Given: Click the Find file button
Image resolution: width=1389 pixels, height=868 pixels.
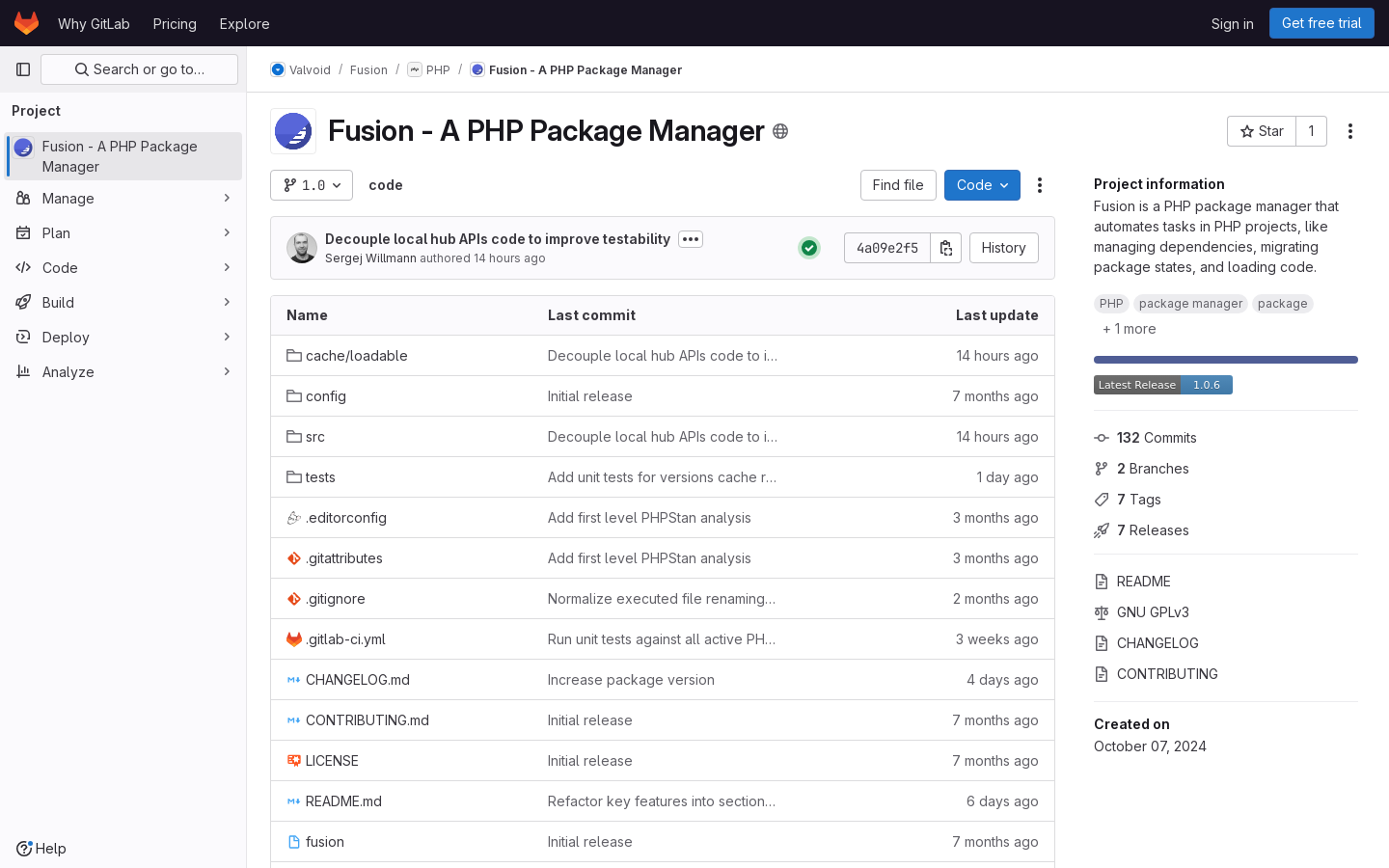Looking at the screenshot, I should click(x=898, y=185).
